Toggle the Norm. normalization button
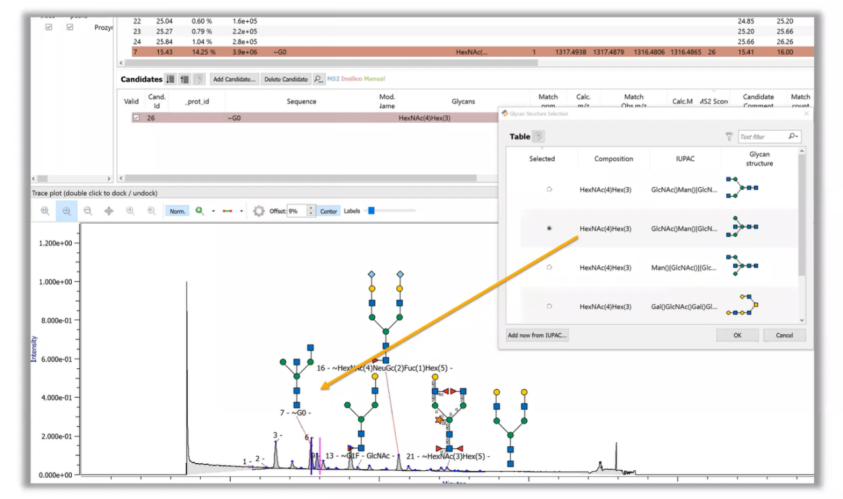The height and width of the screenshot is (499, 843). pyautogui.click(x=177, y=211)
